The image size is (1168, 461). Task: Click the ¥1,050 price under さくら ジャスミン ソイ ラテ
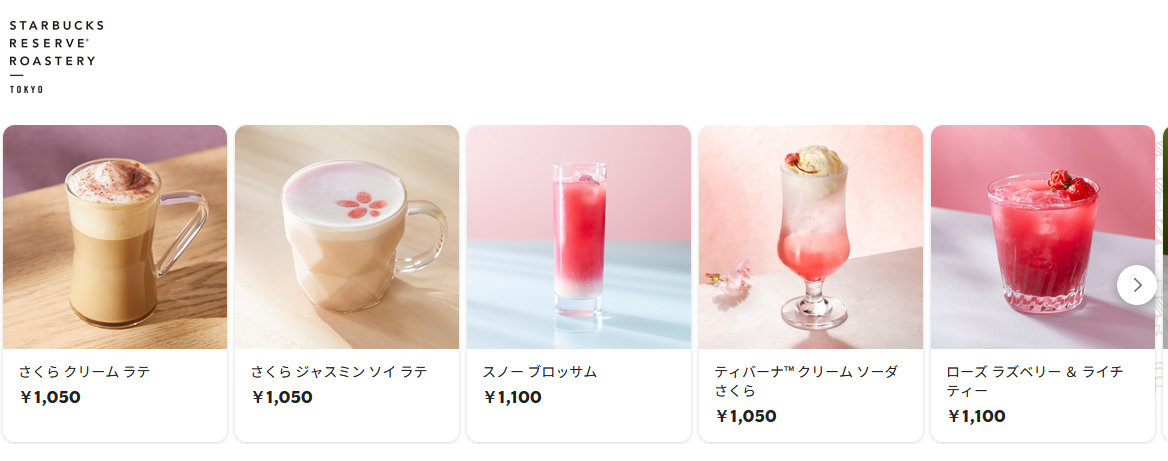pyautogui.click(x=282, y=397)
